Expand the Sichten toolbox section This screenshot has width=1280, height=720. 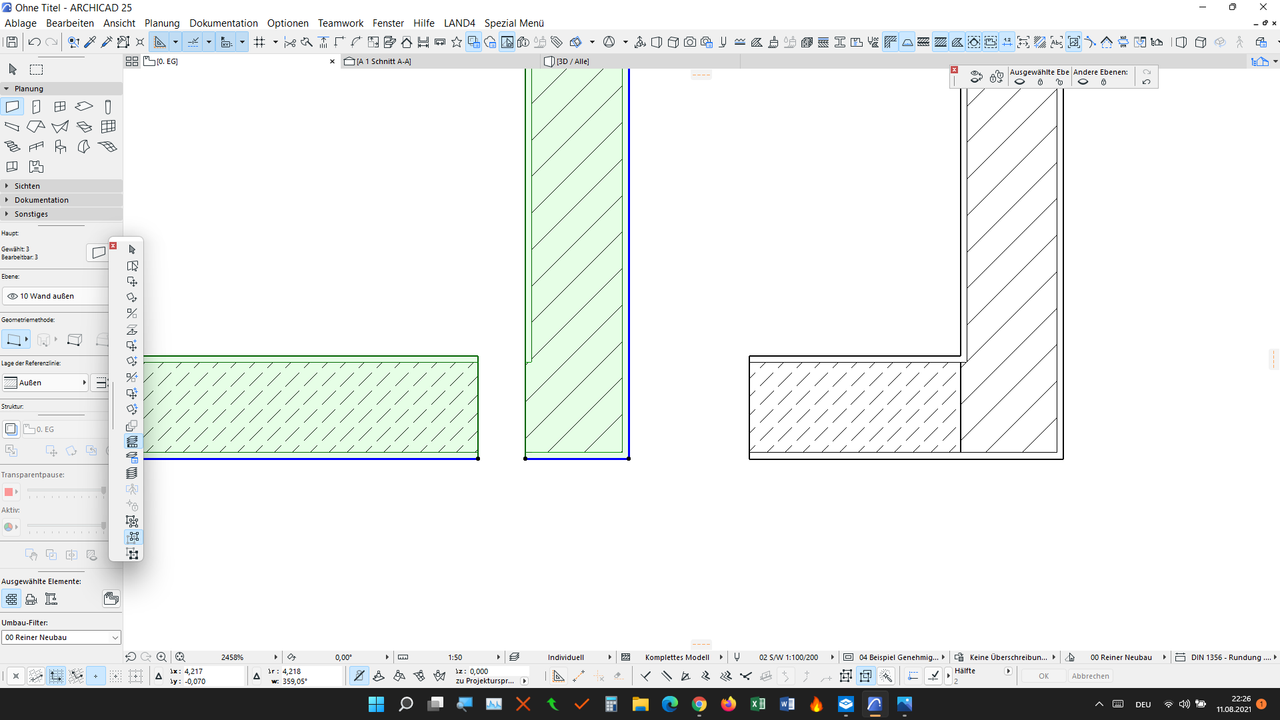pyautogui.click(x=61, y=186)
